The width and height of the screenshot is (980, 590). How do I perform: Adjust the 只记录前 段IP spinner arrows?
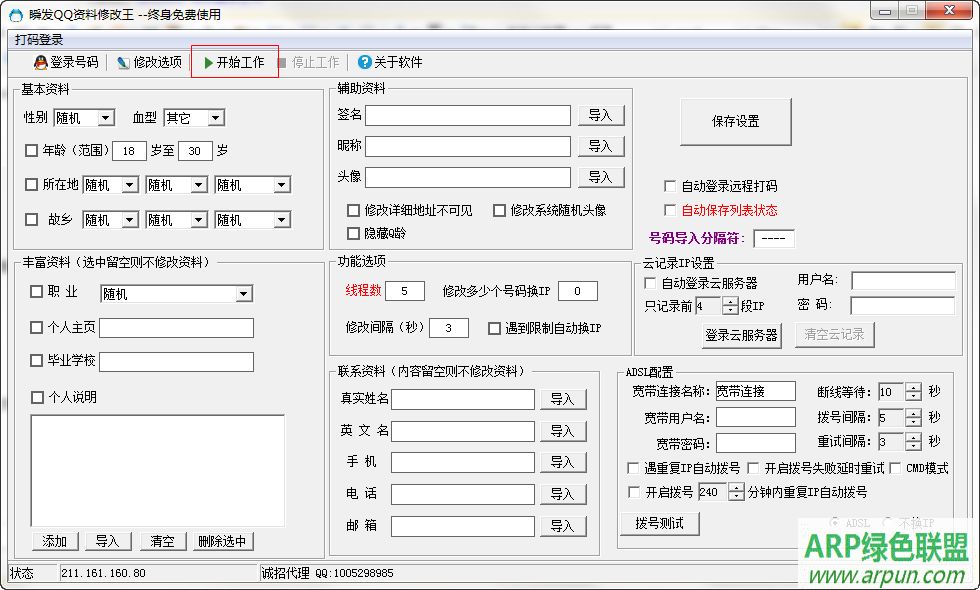click(x=730, y=306)
